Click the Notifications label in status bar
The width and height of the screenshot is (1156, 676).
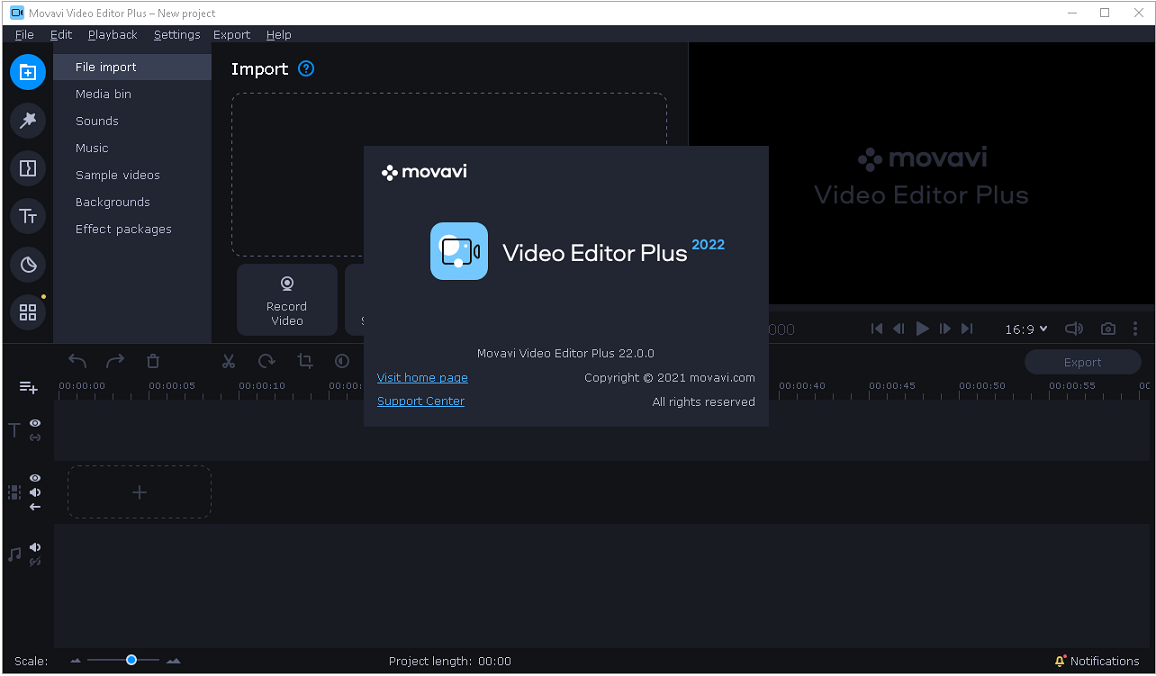[x=1104, y=661]
